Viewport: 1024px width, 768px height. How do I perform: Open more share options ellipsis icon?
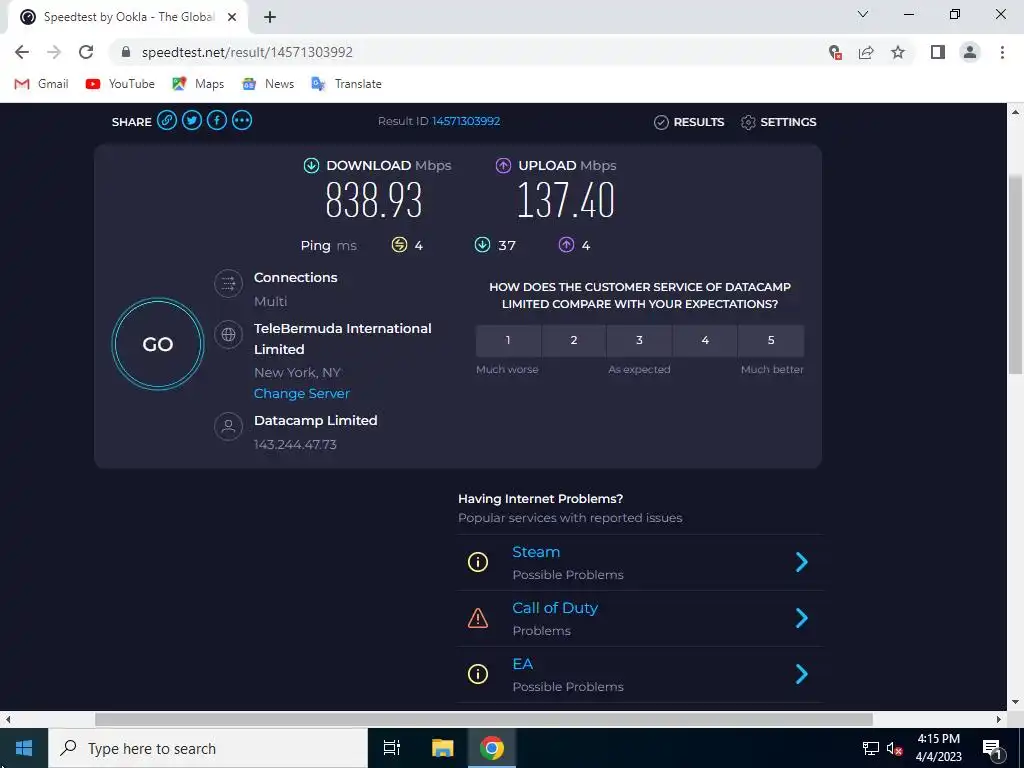242,121
